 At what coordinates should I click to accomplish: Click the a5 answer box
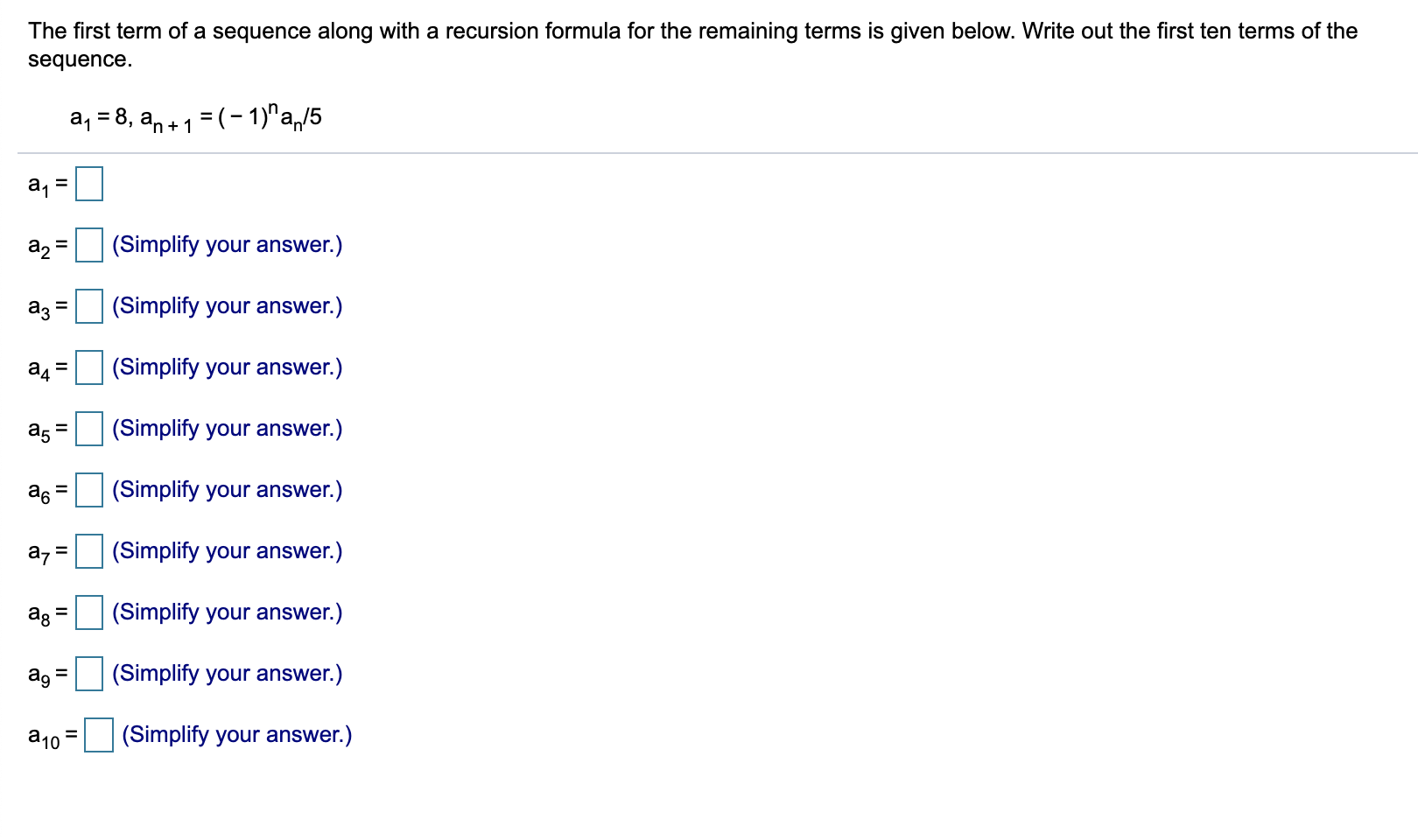pos(88,430)
